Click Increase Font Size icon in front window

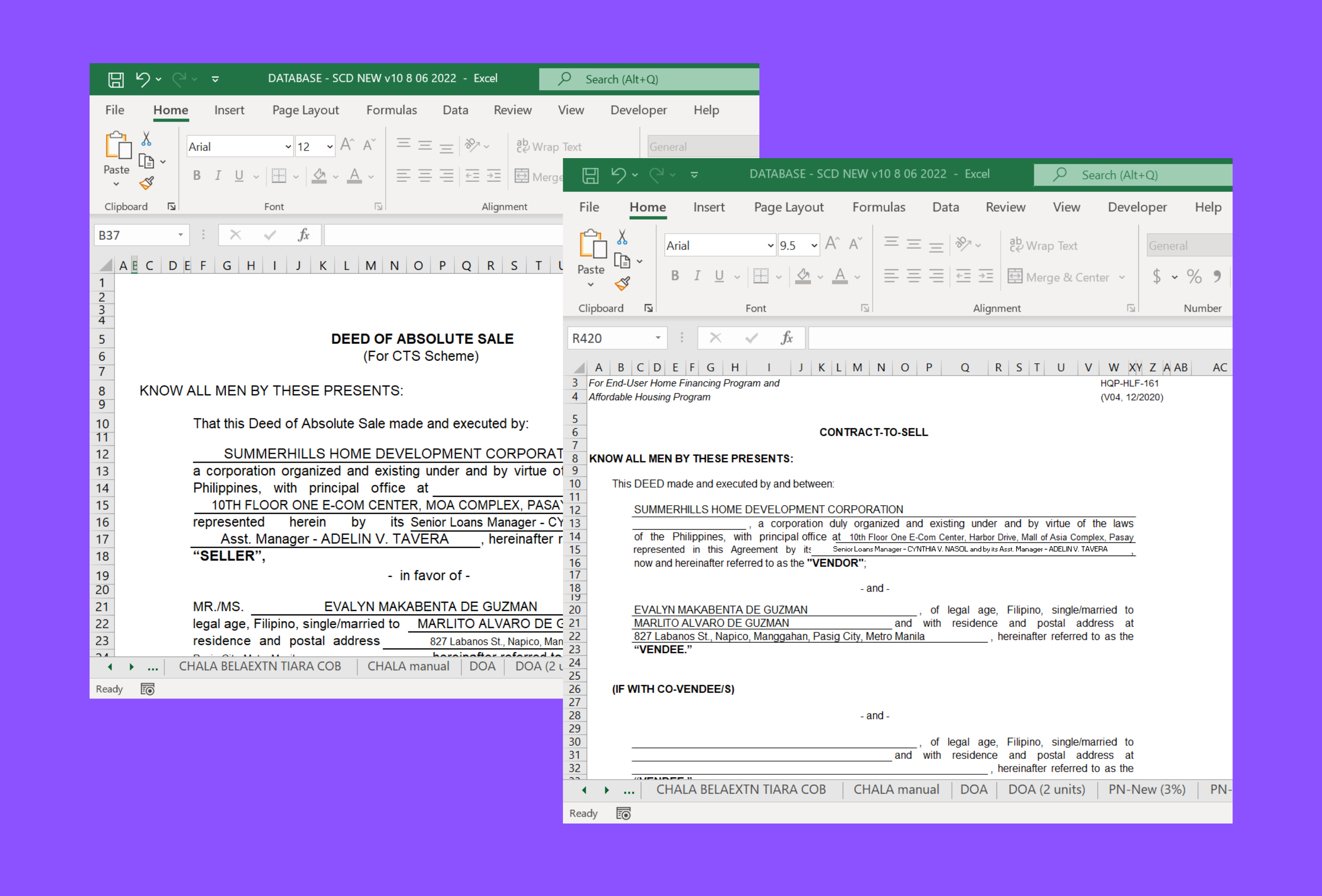[832, 244]
